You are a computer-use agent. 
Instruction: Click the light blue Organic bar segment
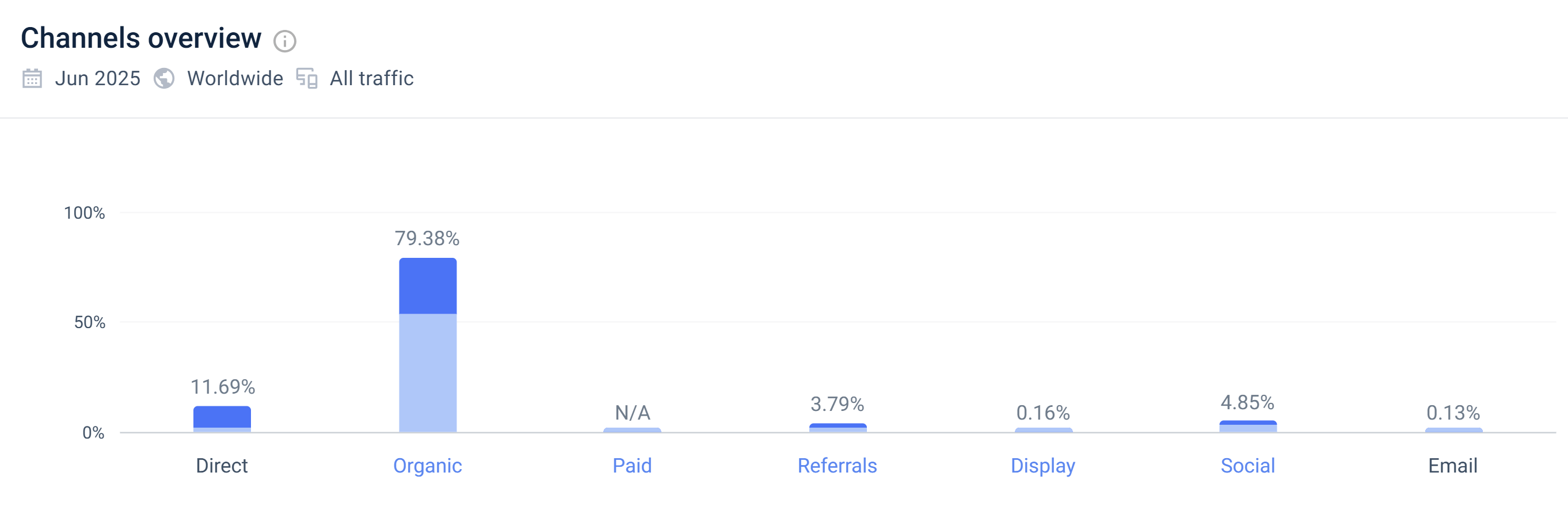point(427,372)
